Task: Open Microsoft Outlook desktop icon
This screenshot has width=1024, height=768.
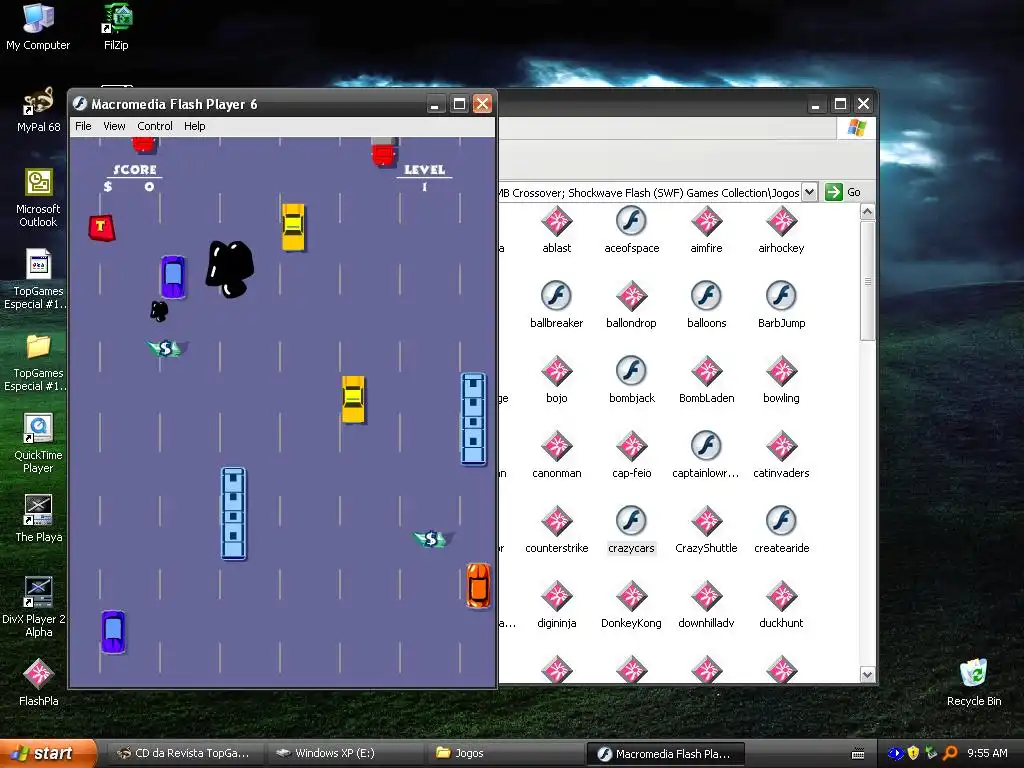Action: click(38, 198)
